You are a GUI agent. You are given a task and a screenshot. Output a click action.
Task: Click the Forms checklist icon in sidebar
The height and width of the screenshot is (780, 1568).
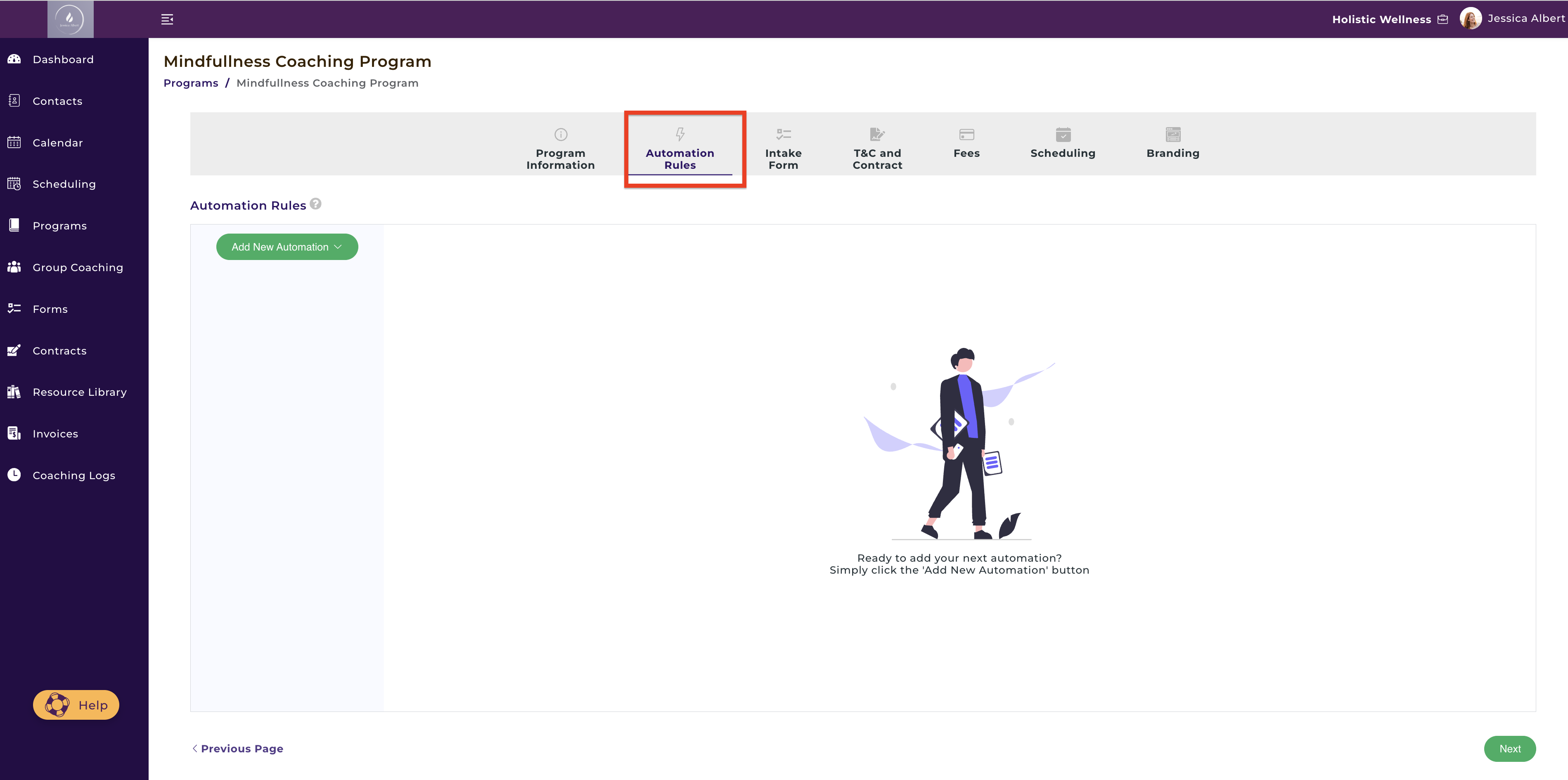[x=14, y=308]
